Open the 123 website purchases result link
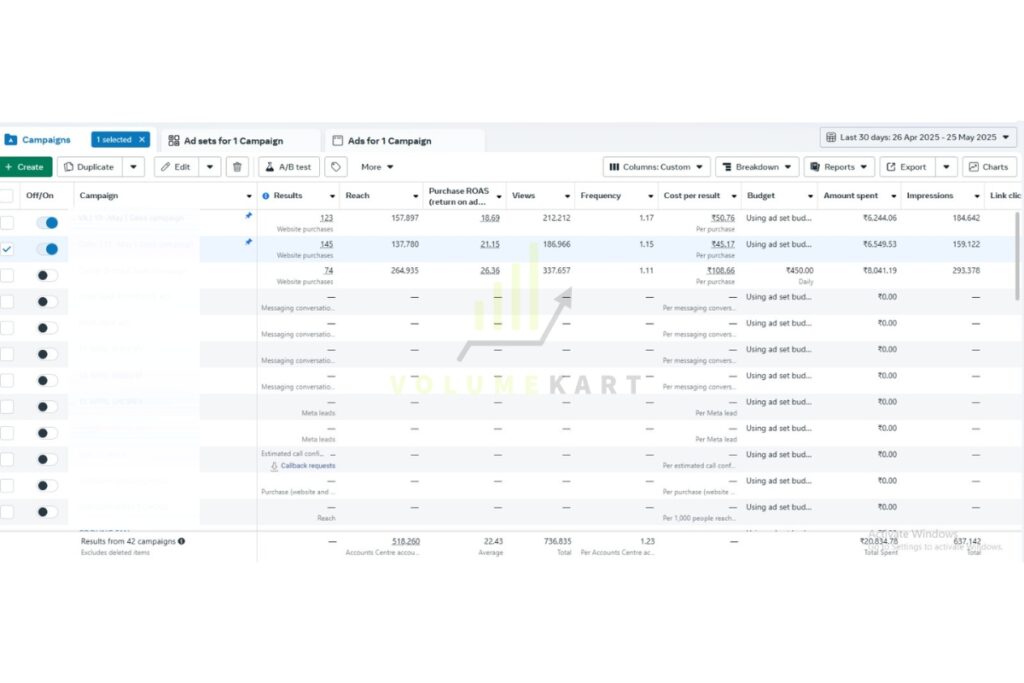 pyautogui.click(x=327, y=218)
